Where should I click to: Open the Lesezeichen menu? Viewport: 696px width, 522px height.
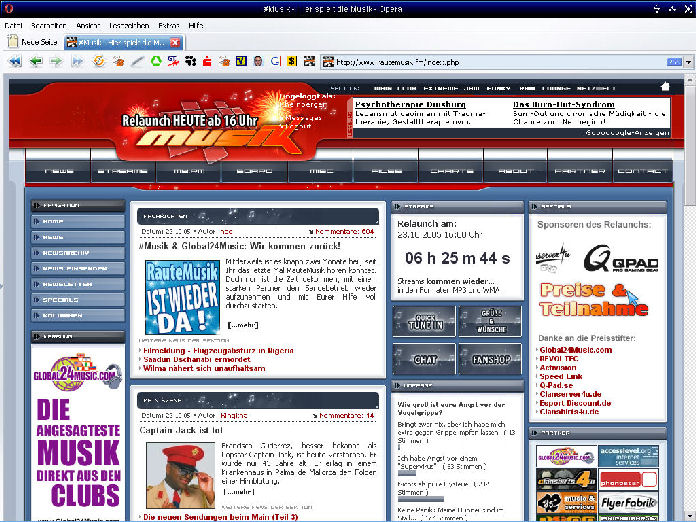[x=129, y=25]
